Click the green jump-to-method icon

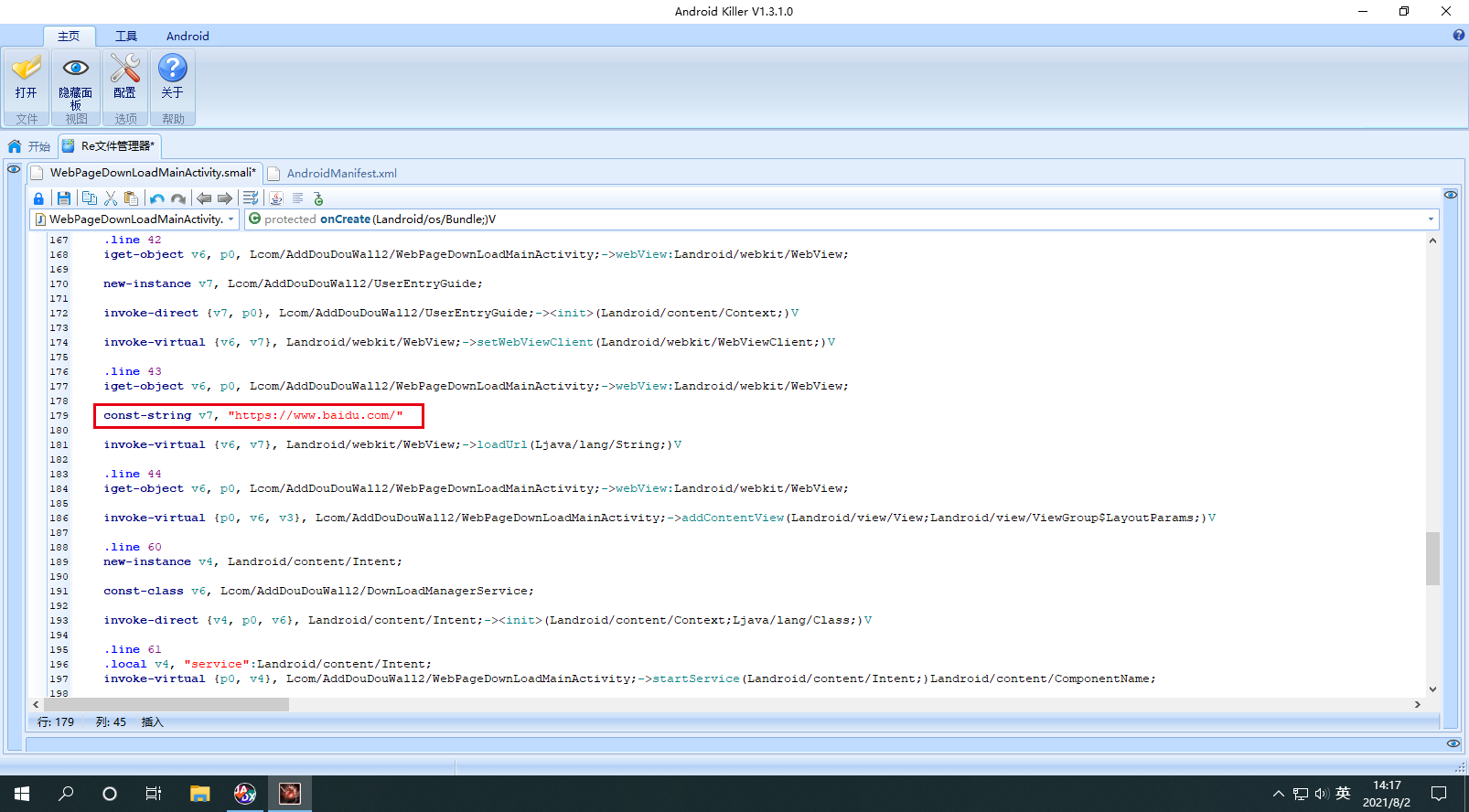click(318, 198)
